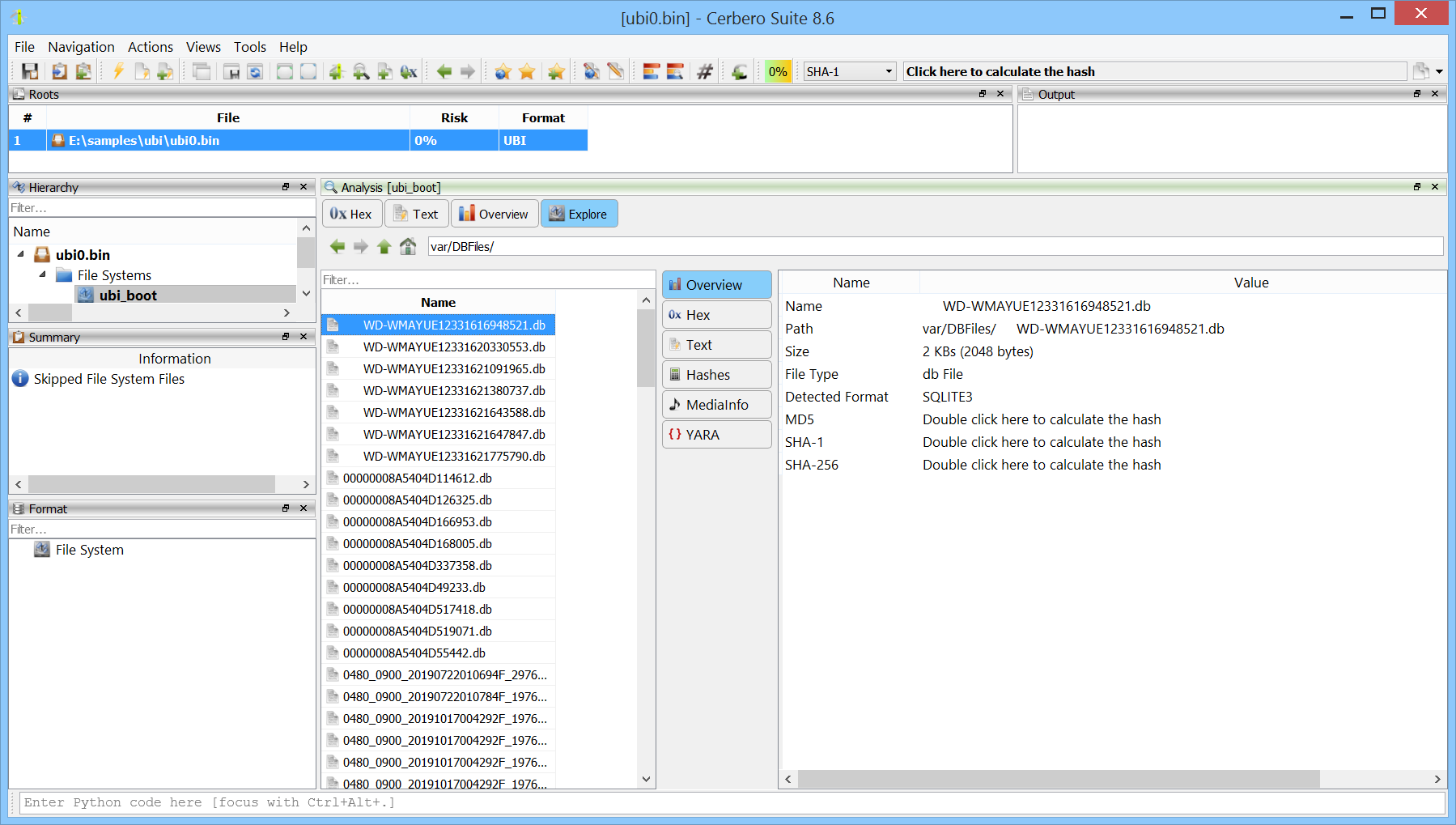Click the Save icon in the main toolbar
Viewport: 1456px width, 825px height.
click(x=30, y=71)
